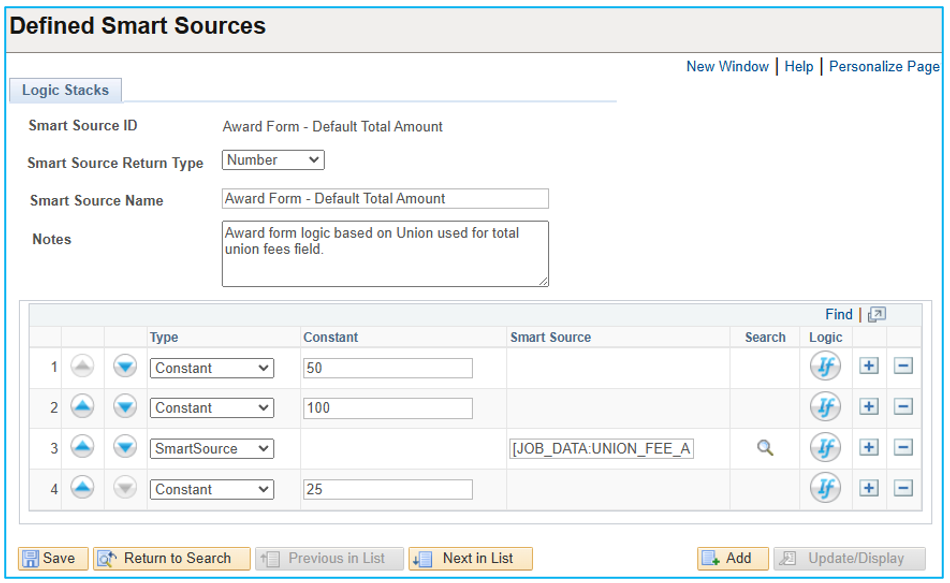Open Personalize Page

coord(884,66)
